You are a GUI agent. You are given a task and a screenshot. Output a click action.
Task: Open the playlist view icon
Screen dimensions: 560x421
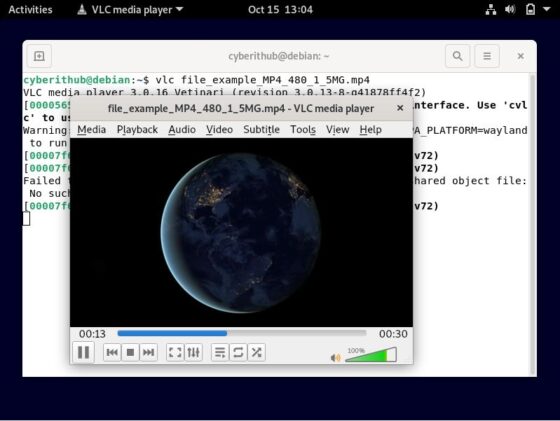point(220,352)
